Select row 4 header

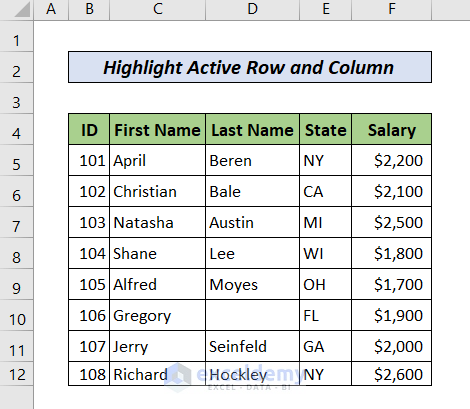click(16, 129)
